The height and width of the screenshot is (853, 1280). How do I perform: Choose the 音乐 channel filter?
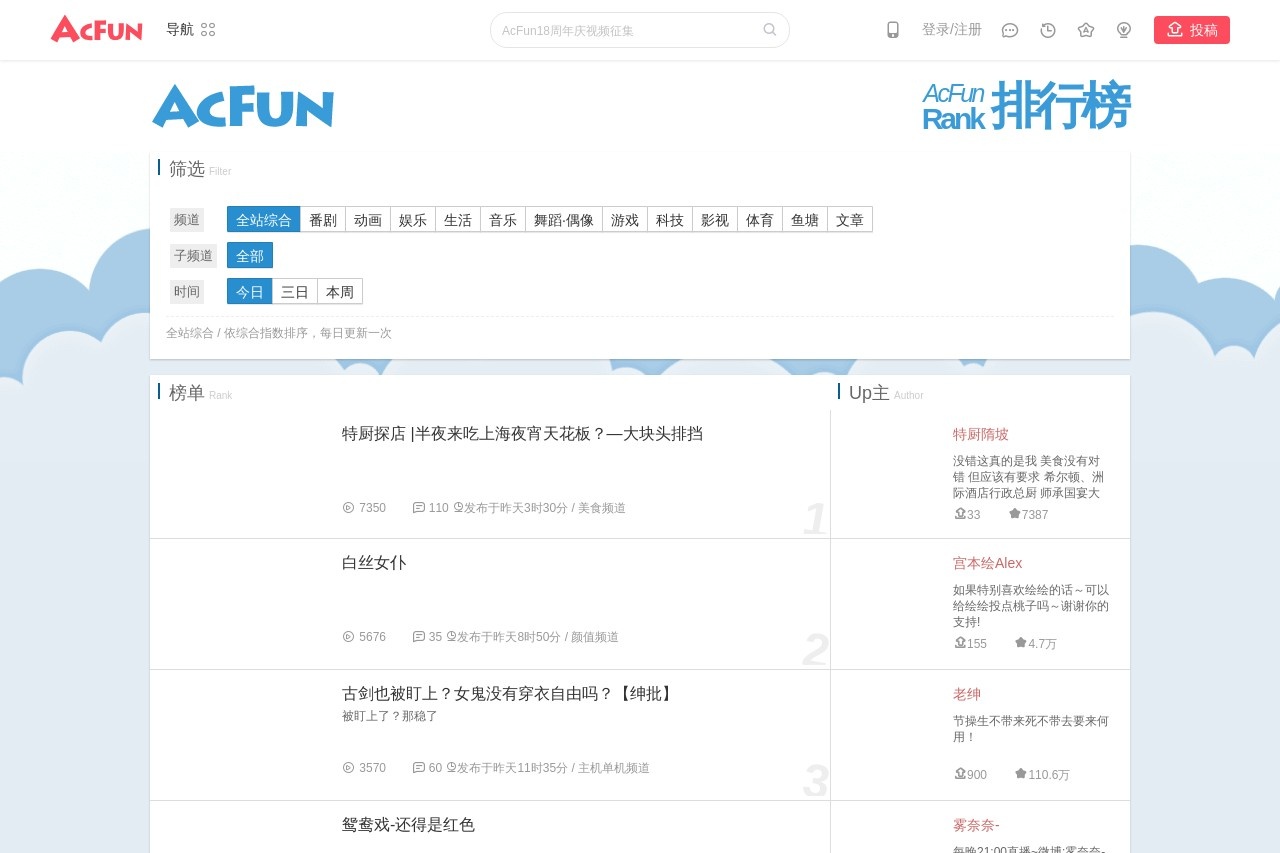pos(503,219)
